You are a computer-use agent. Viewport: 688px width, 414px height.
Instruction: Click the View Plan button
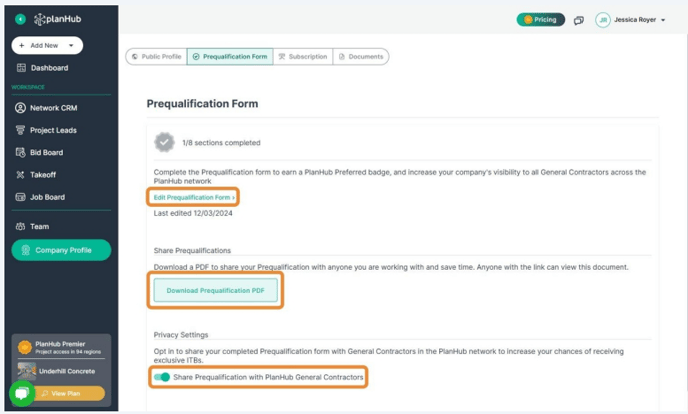pyautogui.click(x=71, y=393)
